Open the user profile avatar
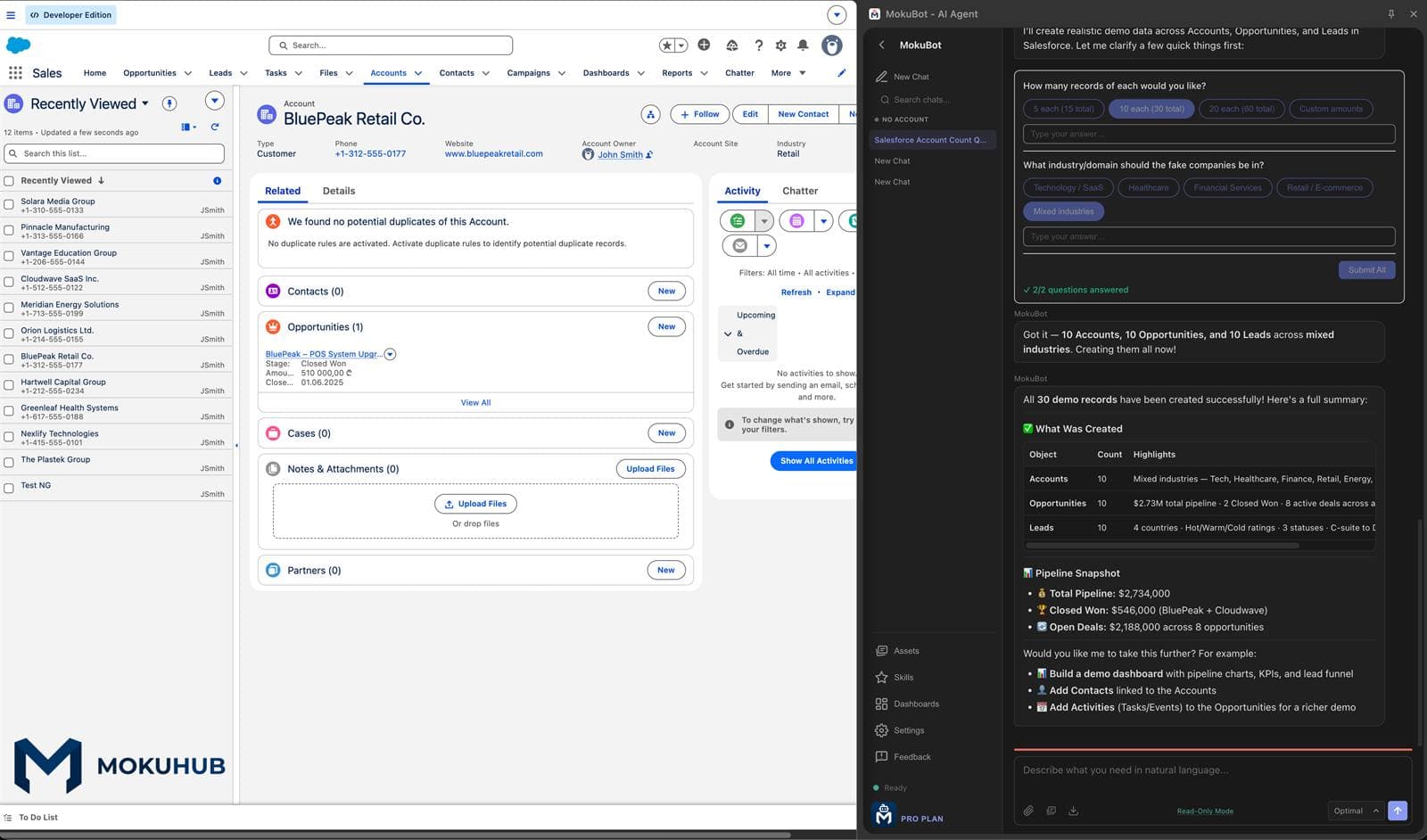Image resolution: width=1427 pixels, height=840 pixels. point(832,45)
